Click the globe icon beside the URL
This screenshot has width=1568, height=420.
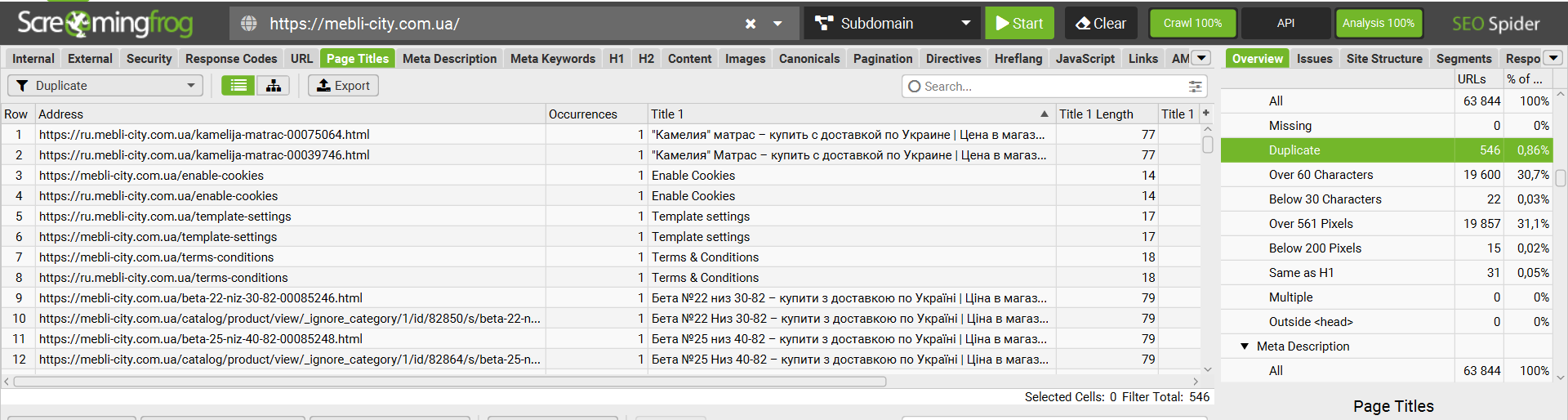point(249,24)
